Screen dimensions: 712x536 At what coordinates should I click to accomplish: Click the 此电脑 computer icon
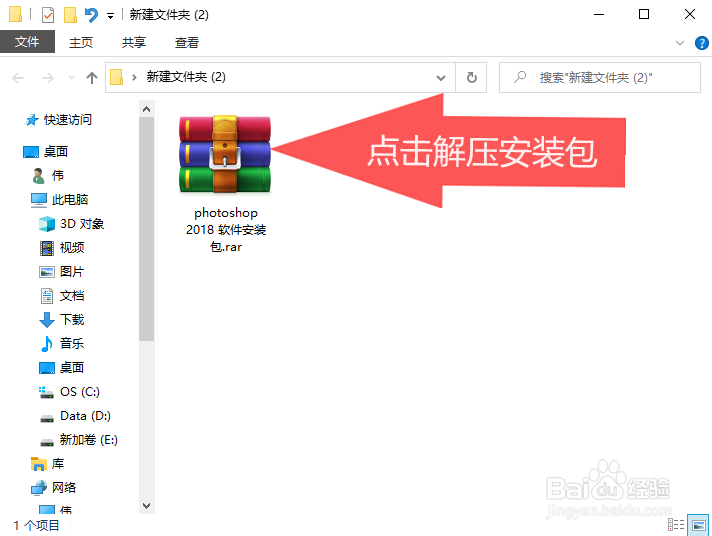pyautogui.click(x=39, y=200)
